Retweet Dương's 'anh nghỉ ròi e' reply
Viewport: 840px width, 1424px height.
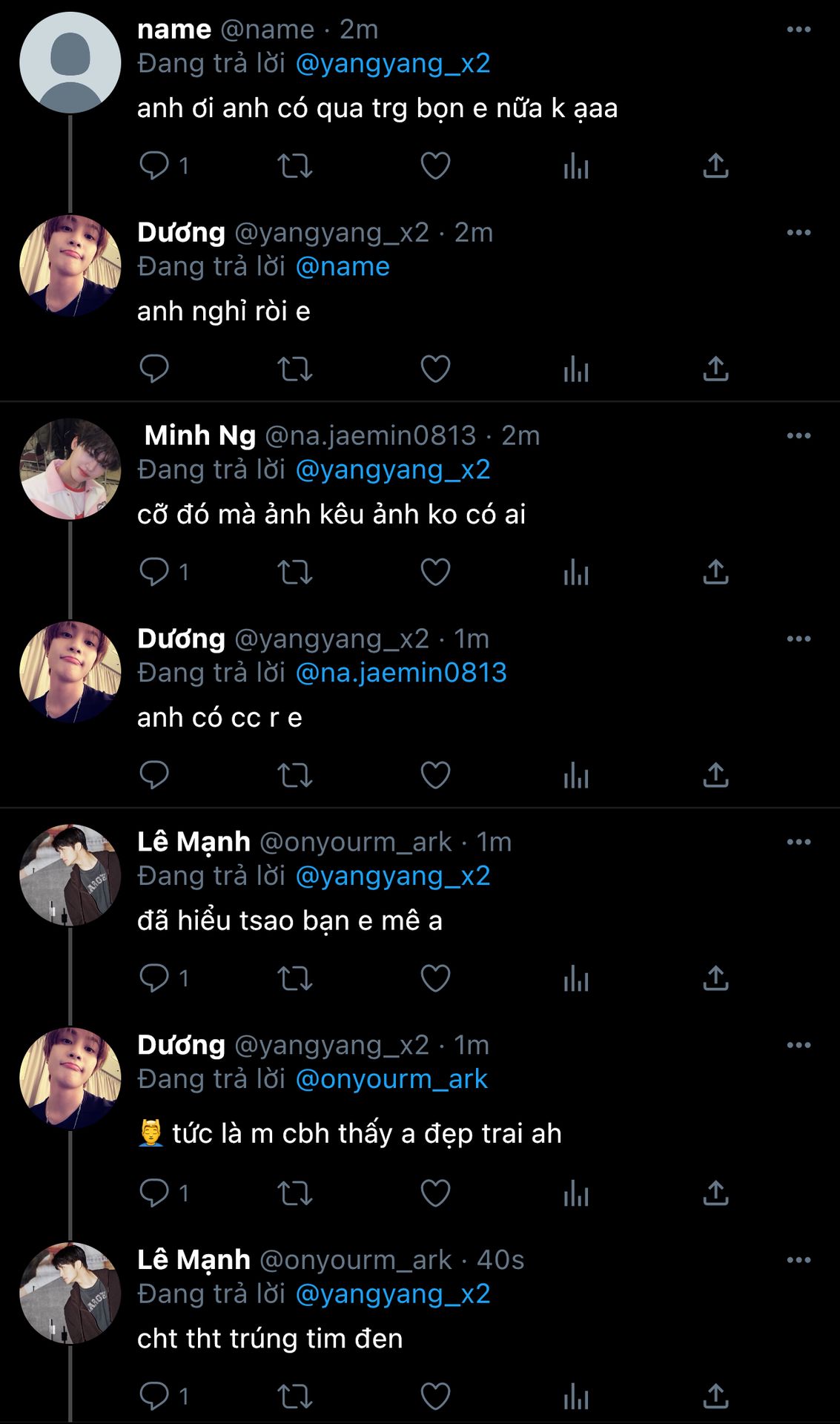[x=294, y=369]
